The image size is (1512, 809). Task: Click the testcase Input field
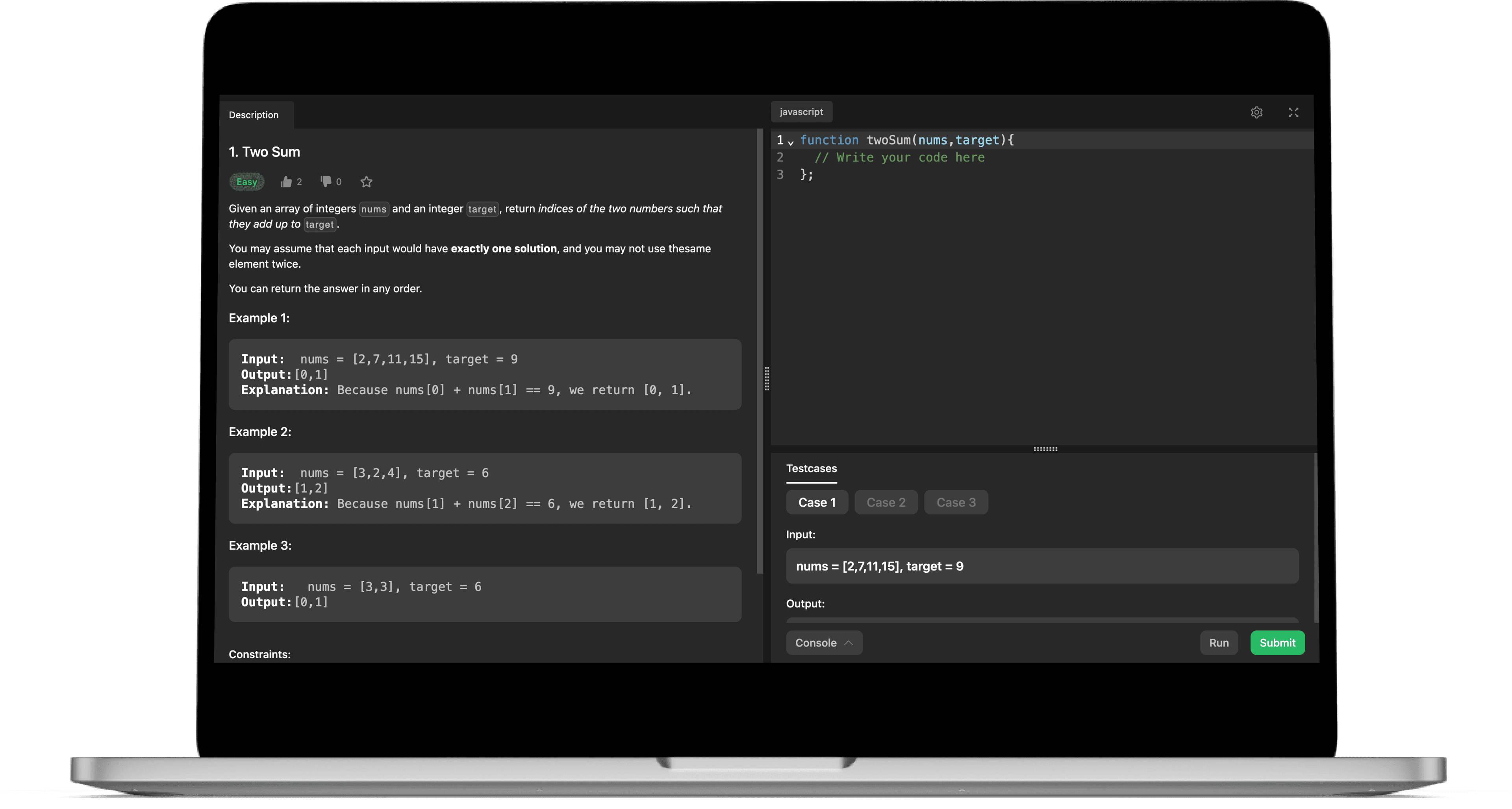[1042, 566]
